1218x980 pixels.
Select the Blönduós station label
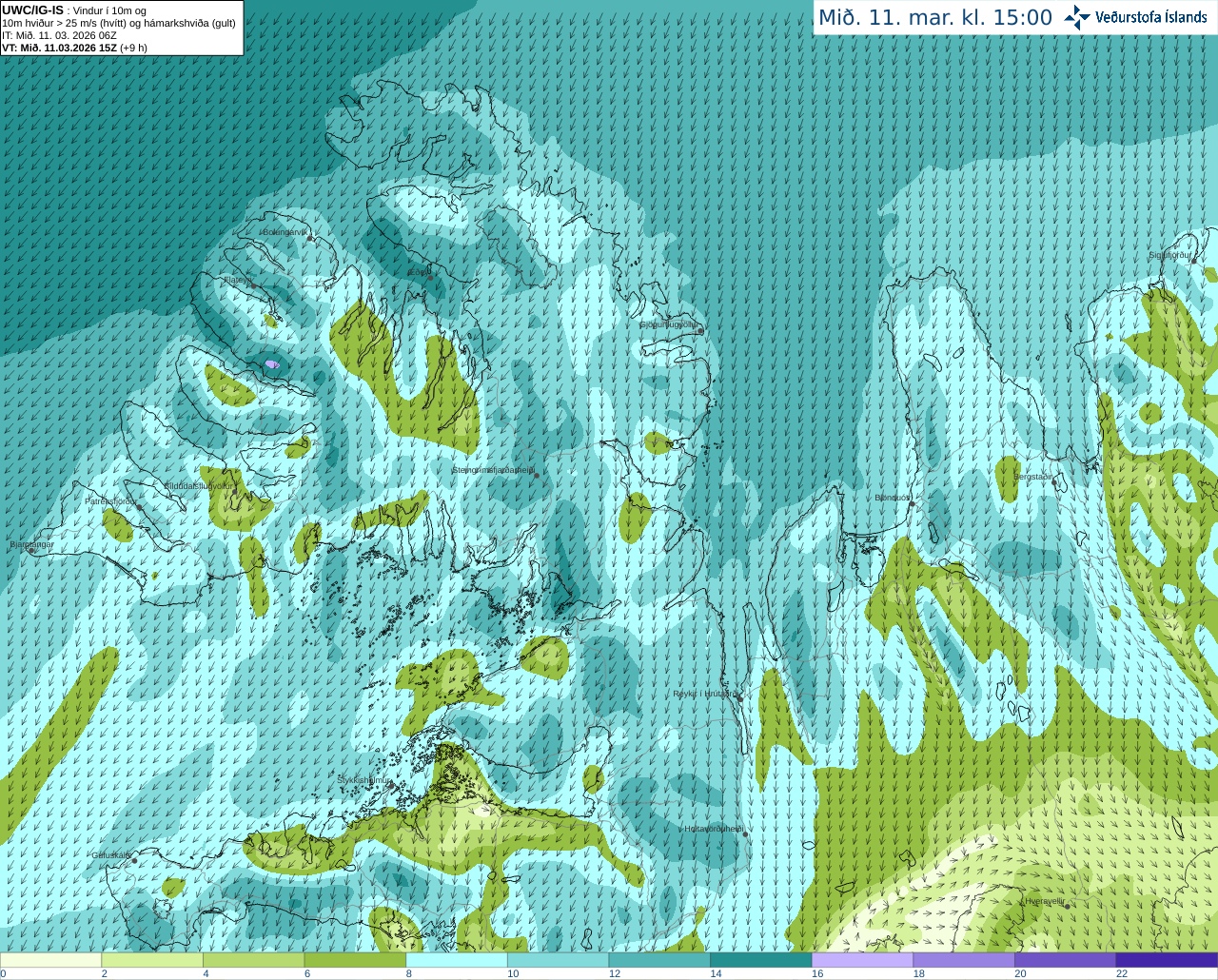click(893, 498)
